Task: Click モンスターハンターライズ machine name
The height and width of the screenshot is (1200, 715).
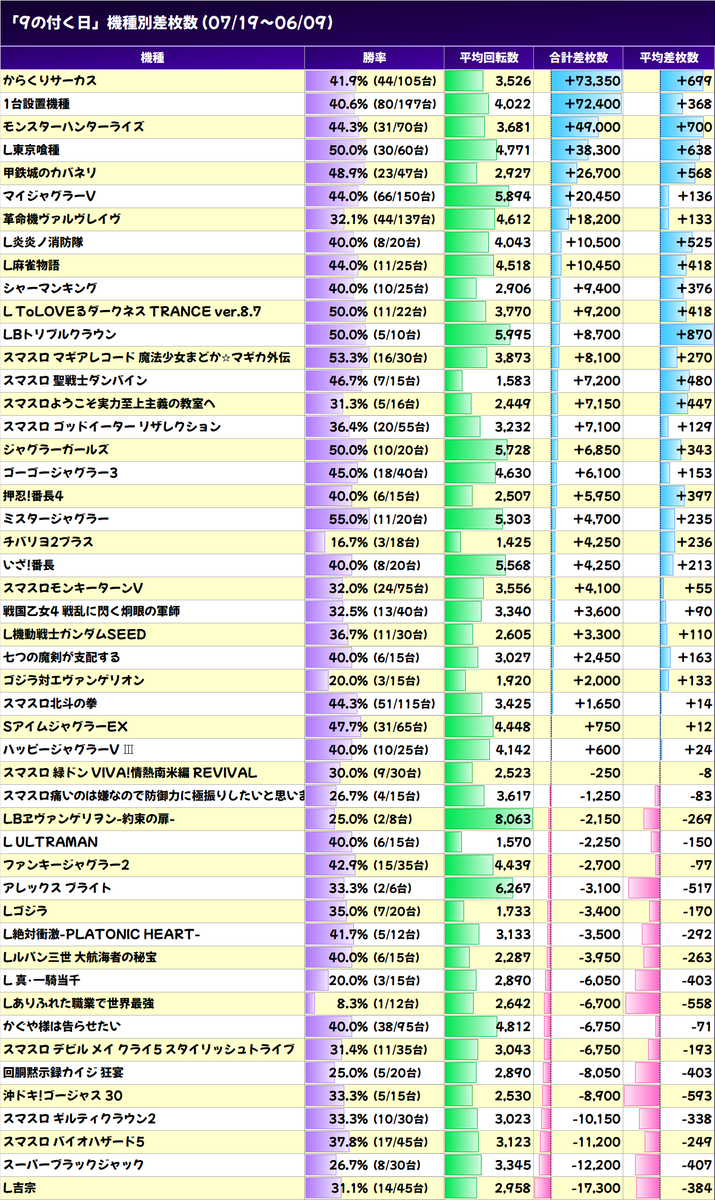Action: point(74,127)
